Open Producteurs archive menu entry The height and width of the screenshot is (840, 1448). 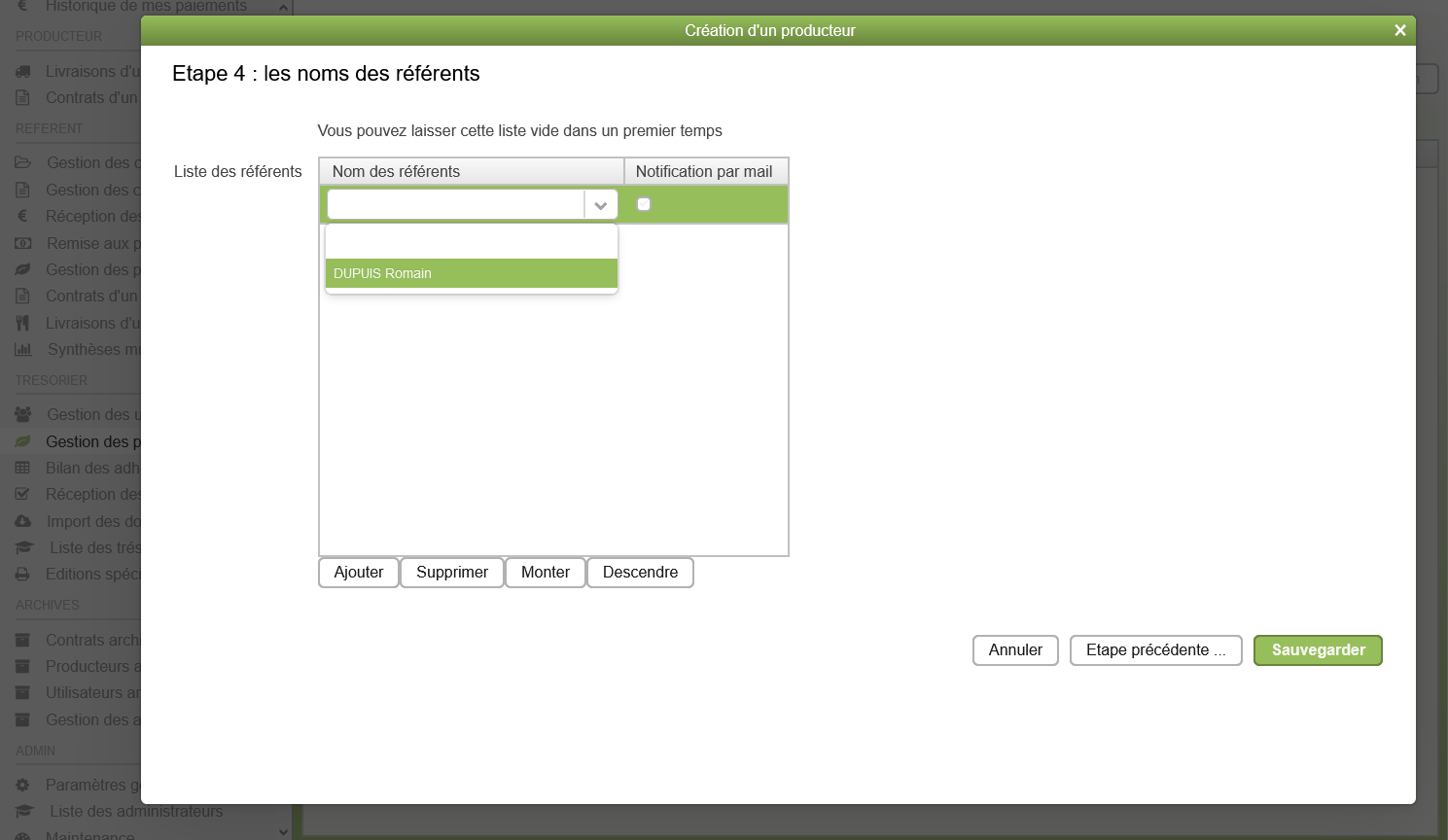tap(93, 666)
